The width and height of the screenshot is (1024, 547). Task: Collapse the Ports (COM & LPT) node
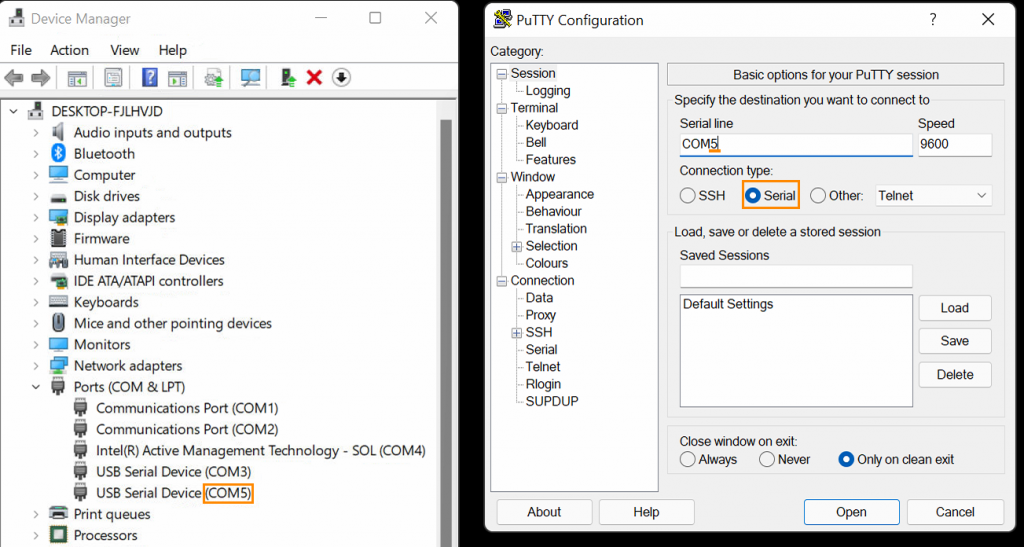[x=36, y=387]
